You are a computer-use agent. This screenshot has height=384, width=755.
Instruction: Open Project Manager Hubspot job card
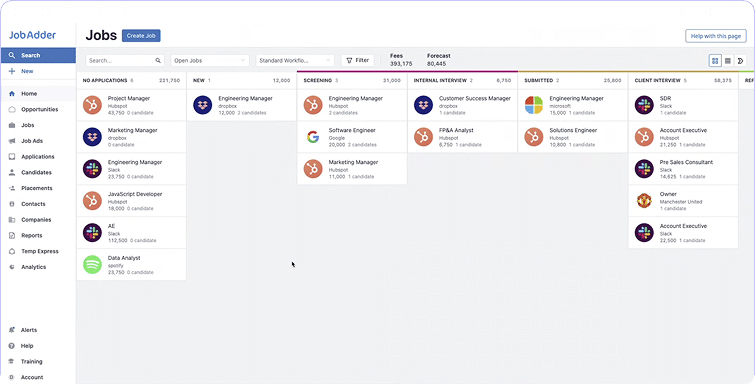tap(131, 105)
